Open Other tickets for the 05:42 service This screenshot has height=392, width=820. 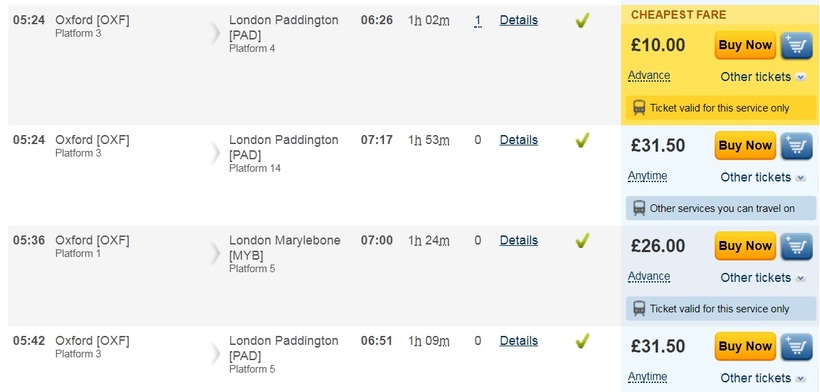pos(762,378)
